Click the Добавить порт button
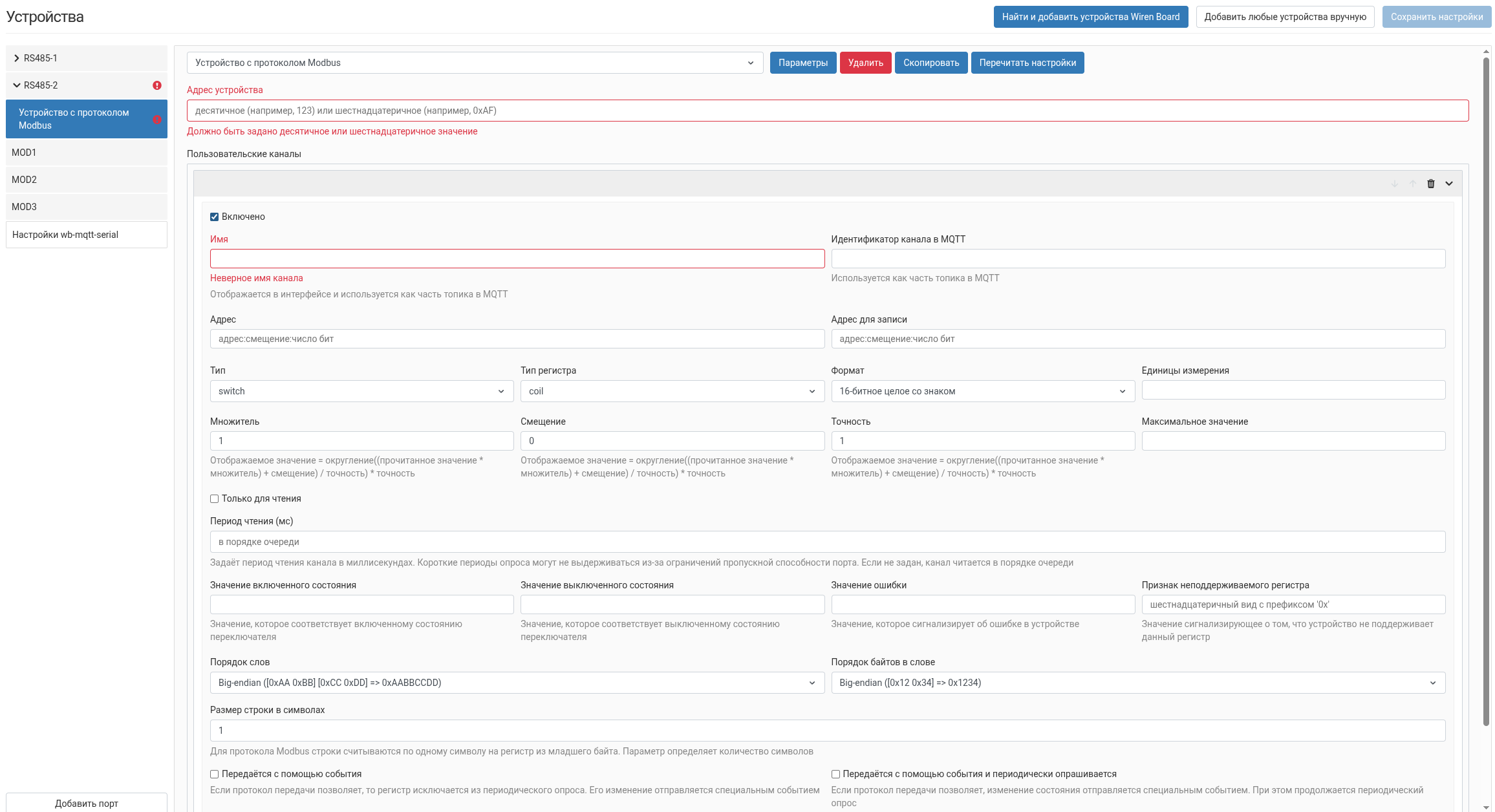The width and height of the screenshot is (1495, 812). [x=87, y=802]
